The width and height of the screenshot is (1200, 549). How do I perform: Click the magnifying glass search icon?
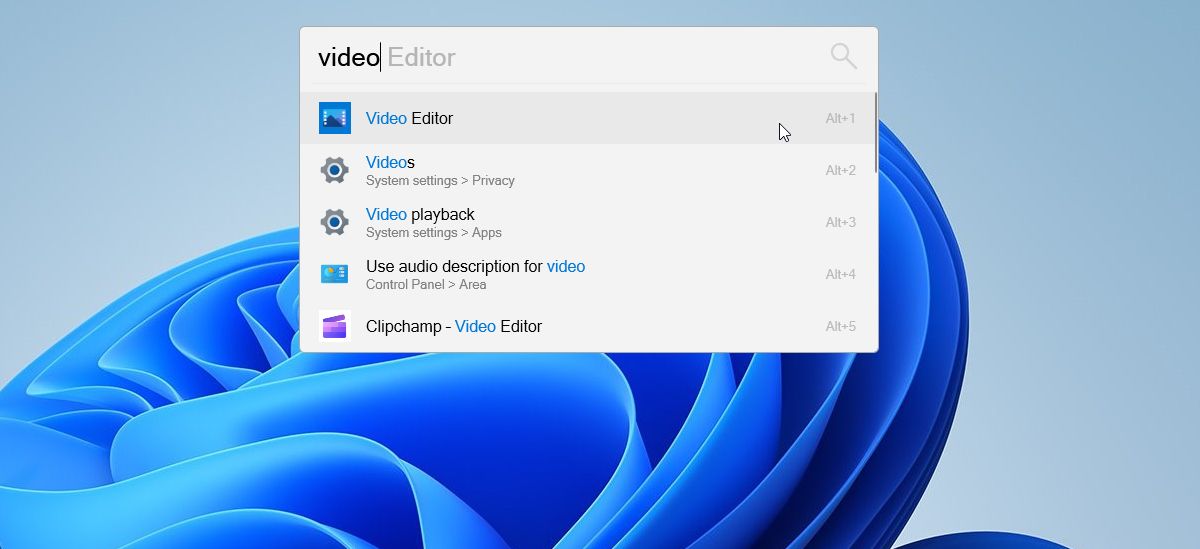(844, 56)
